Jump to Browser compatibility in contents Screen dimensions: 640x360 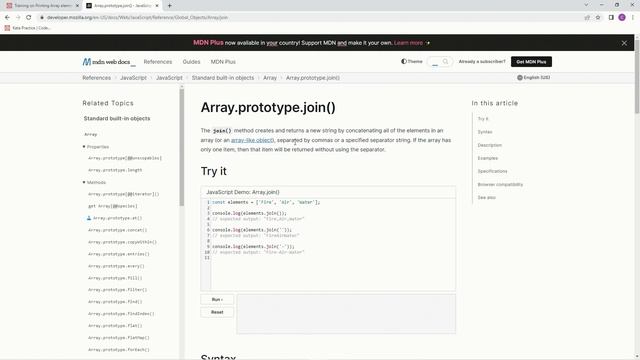pyautogui.click(x=500, y=184)
